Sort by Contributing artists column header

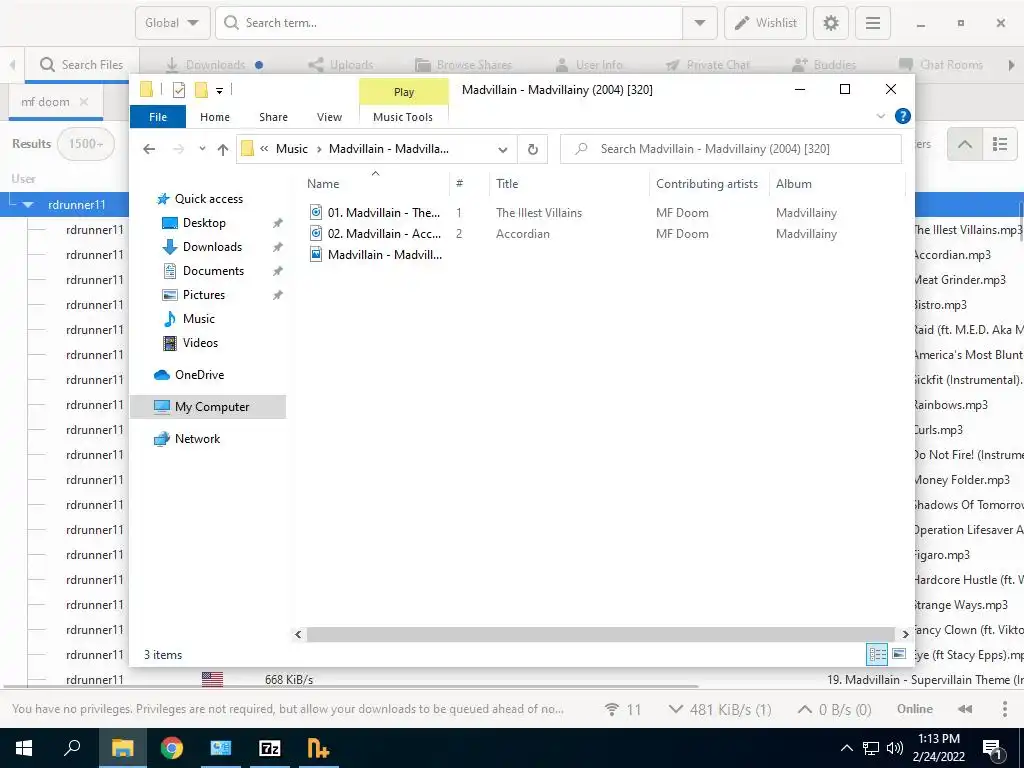(x=708, y=184)
